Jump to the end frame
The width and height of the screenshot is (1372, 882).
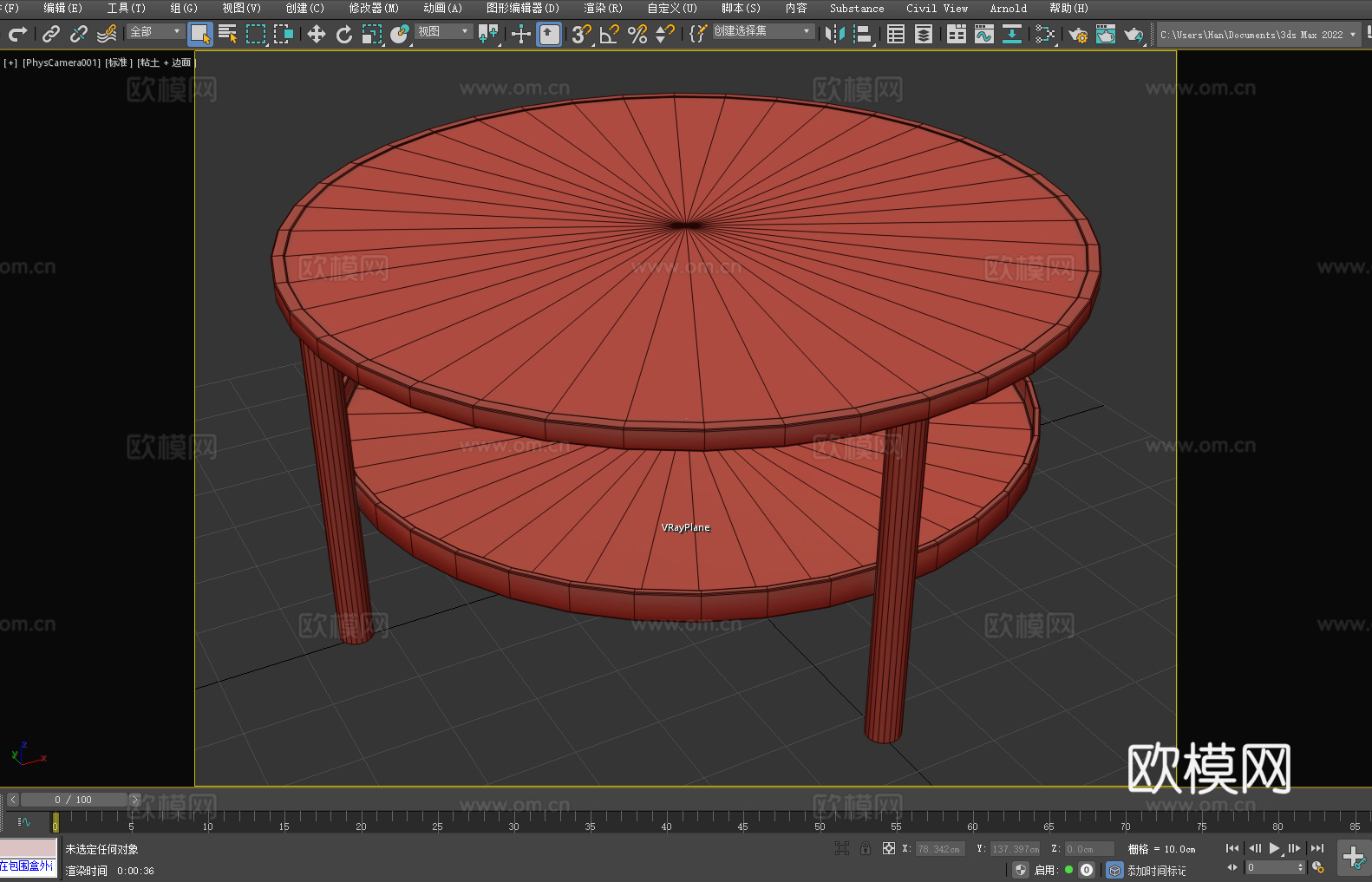click(x=1317, y=848)
